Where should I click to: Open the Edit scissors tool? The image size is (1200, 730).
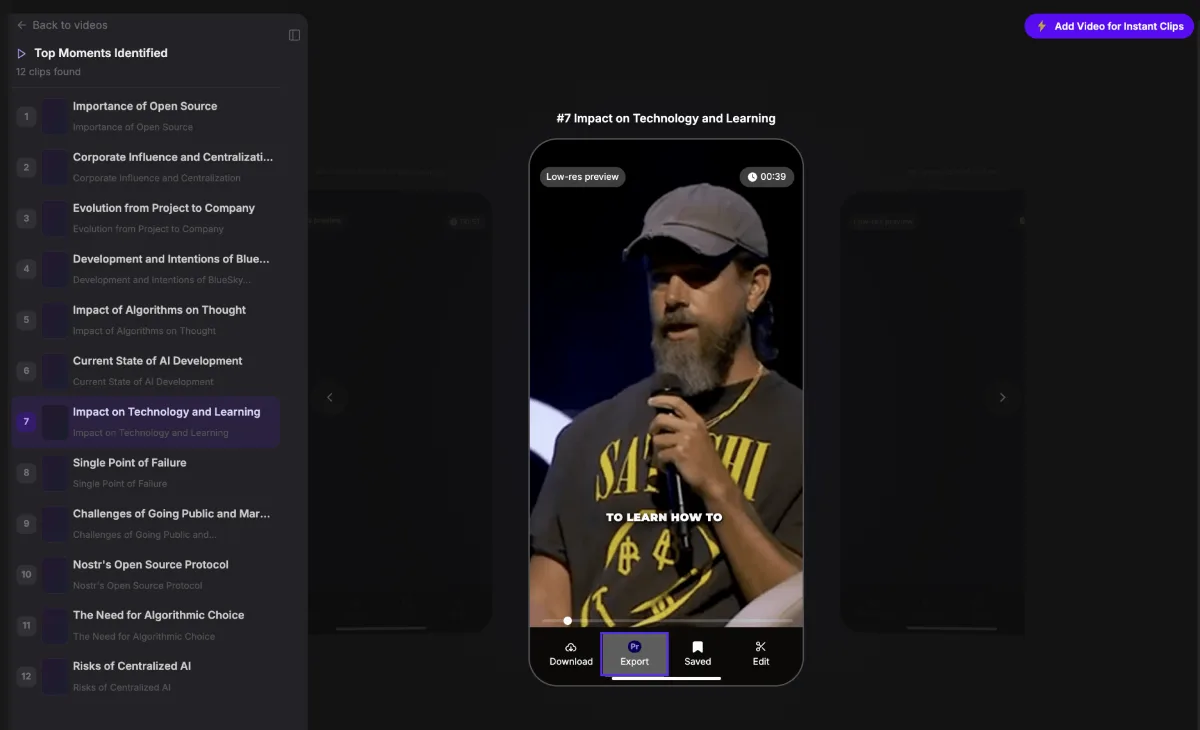coord(761,647)
